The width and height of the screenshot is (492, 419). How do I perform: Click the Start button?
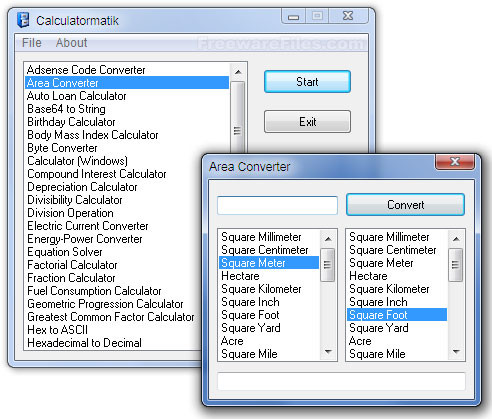click(307, 82)
